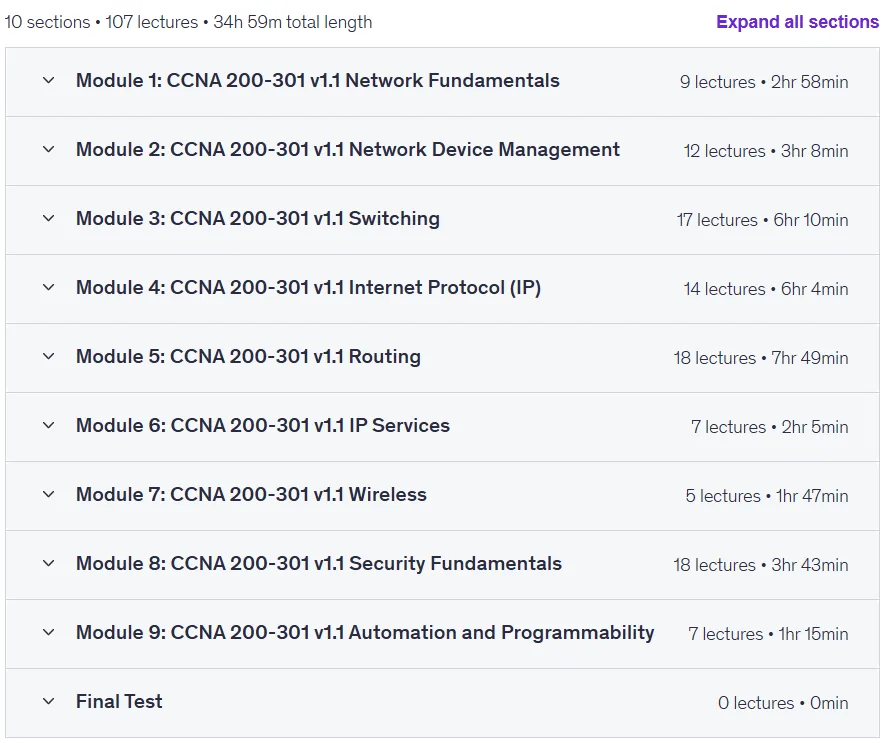The width and height of the screenshot is (885, 743).
Task: Toggle chevron next to Module 4 Internet Protocol
Action: click(49, 287)
